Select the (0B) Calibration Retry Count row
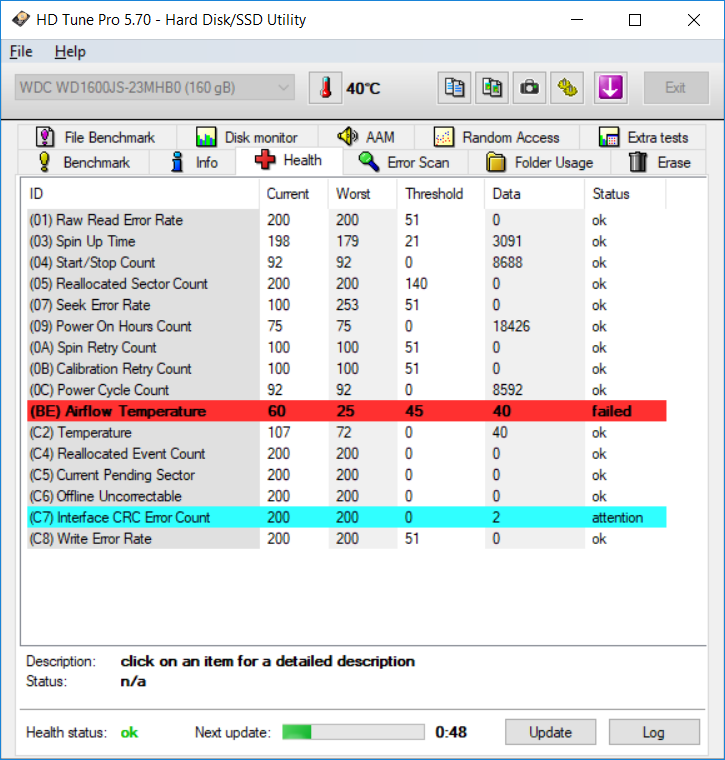The width and height of the screenshot is (725, 760). (347, 369)
